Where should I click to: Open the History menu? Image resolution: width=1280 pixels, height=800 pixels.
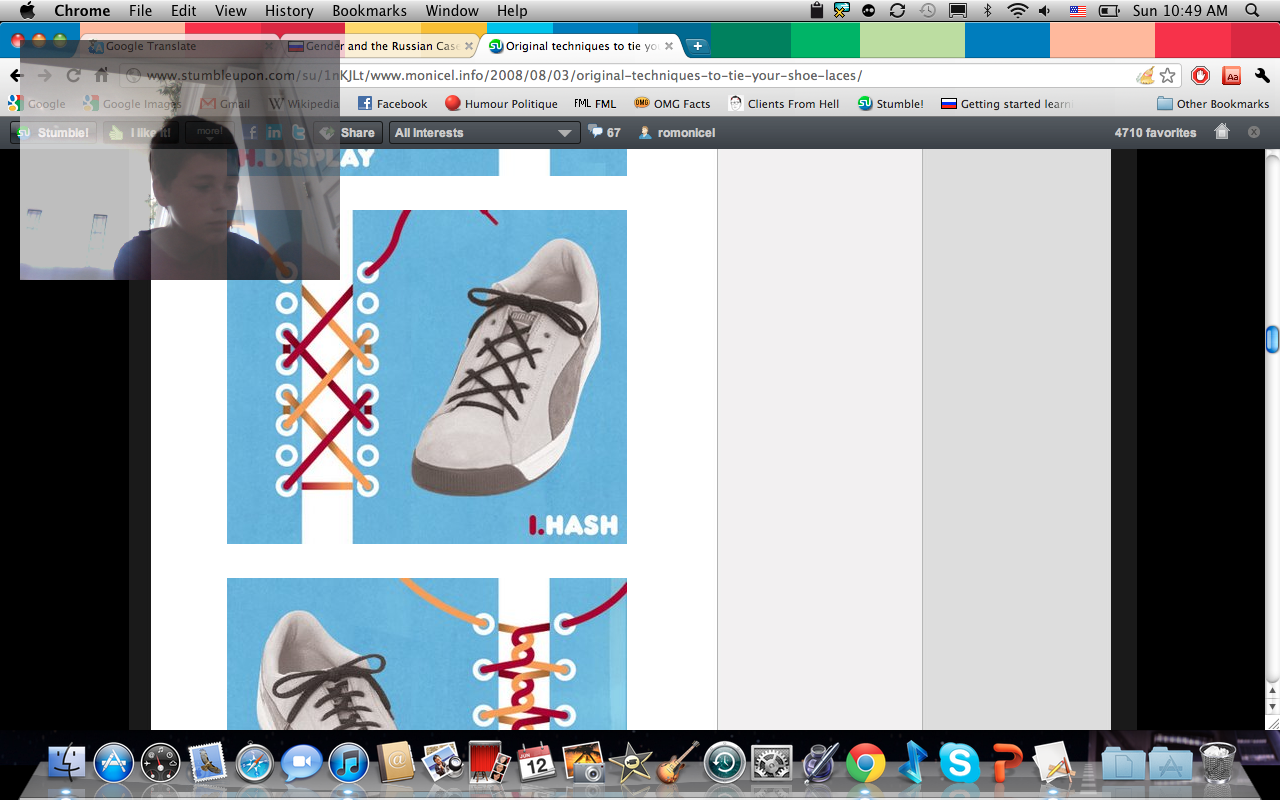289,11
